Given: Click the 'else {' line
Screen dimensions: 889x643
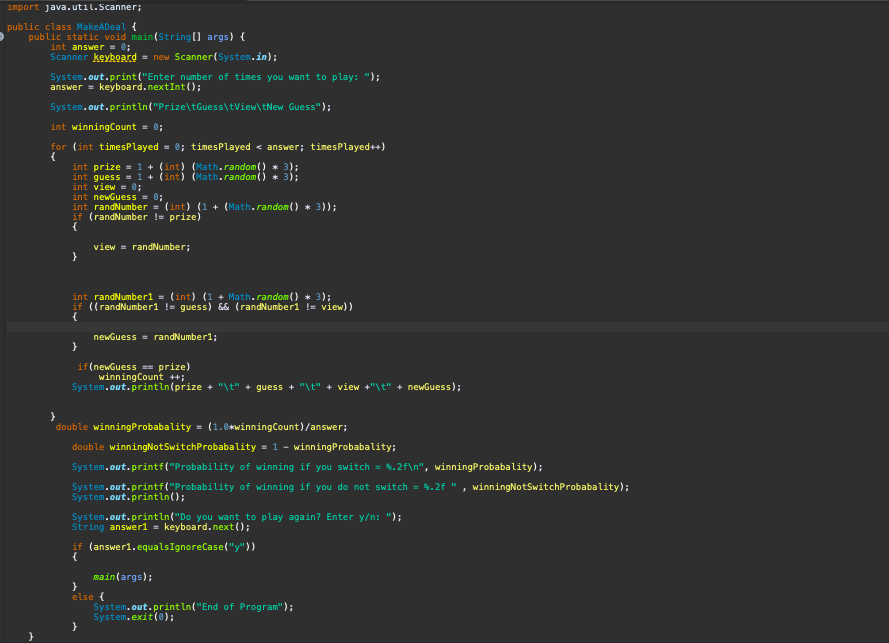Looking at the screenshot, I should 88,597.
